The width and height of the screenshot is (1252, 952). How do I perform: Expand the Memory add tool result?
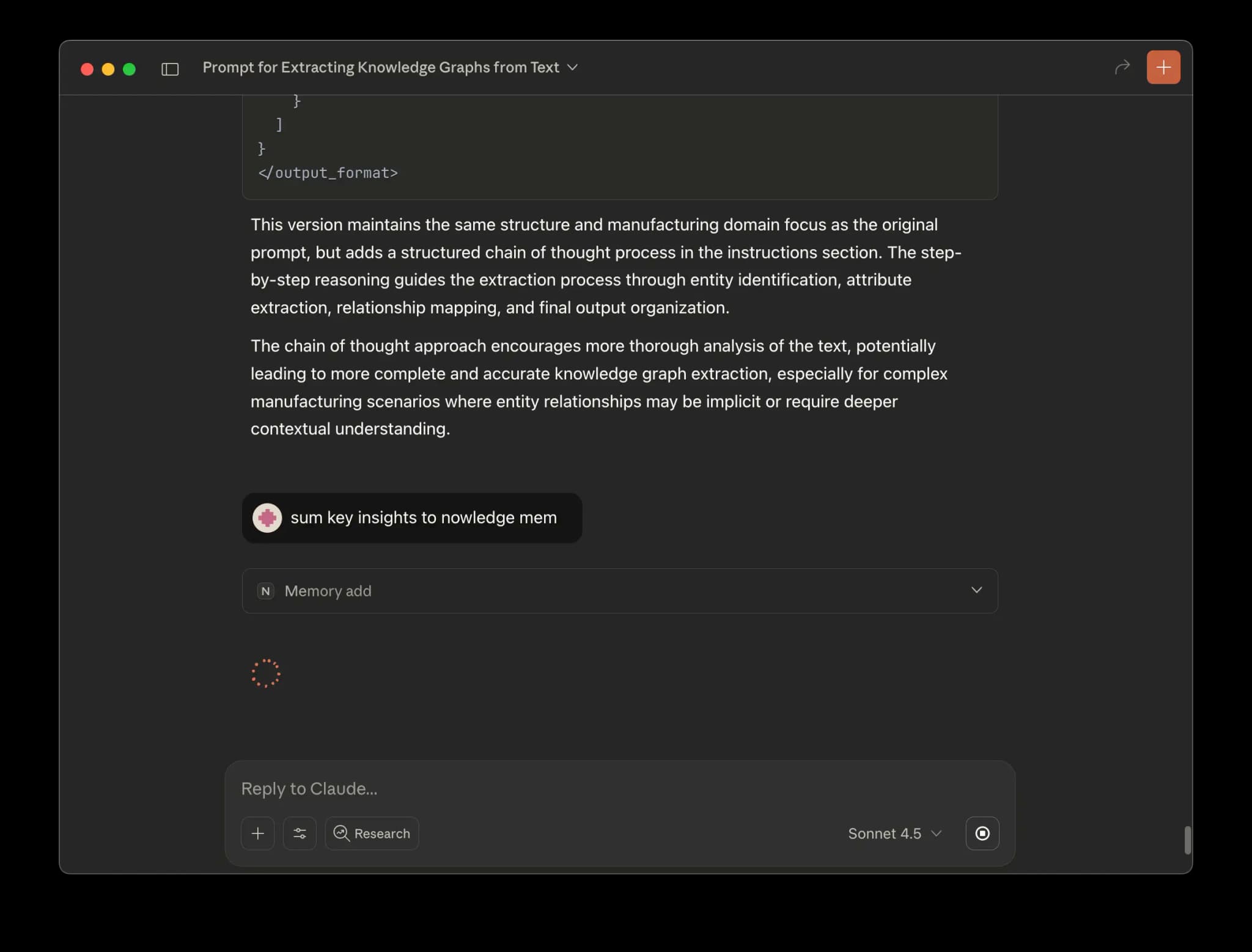tap(976, 590)
